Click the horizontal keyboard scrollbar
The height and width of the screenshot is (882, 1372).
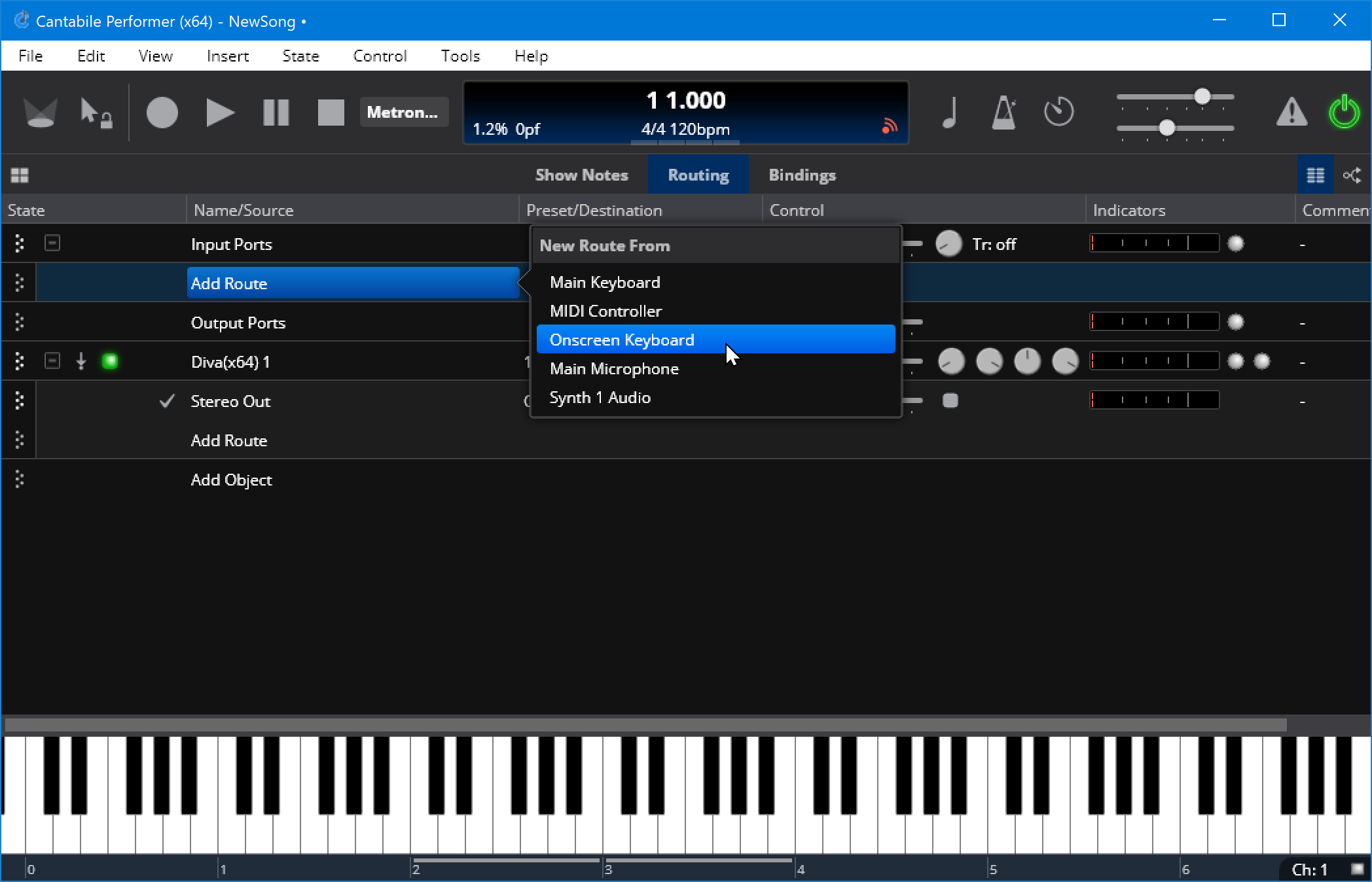pos(645,725)
